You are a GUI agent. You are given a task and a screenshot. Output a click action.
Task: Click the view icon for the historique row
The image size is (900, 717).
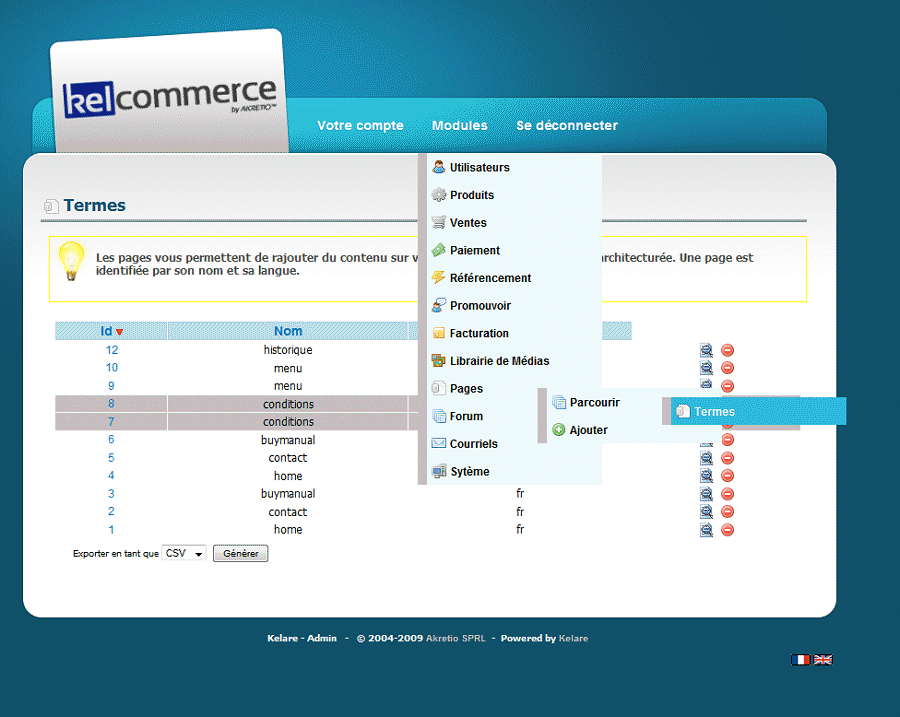click(706, 350)
